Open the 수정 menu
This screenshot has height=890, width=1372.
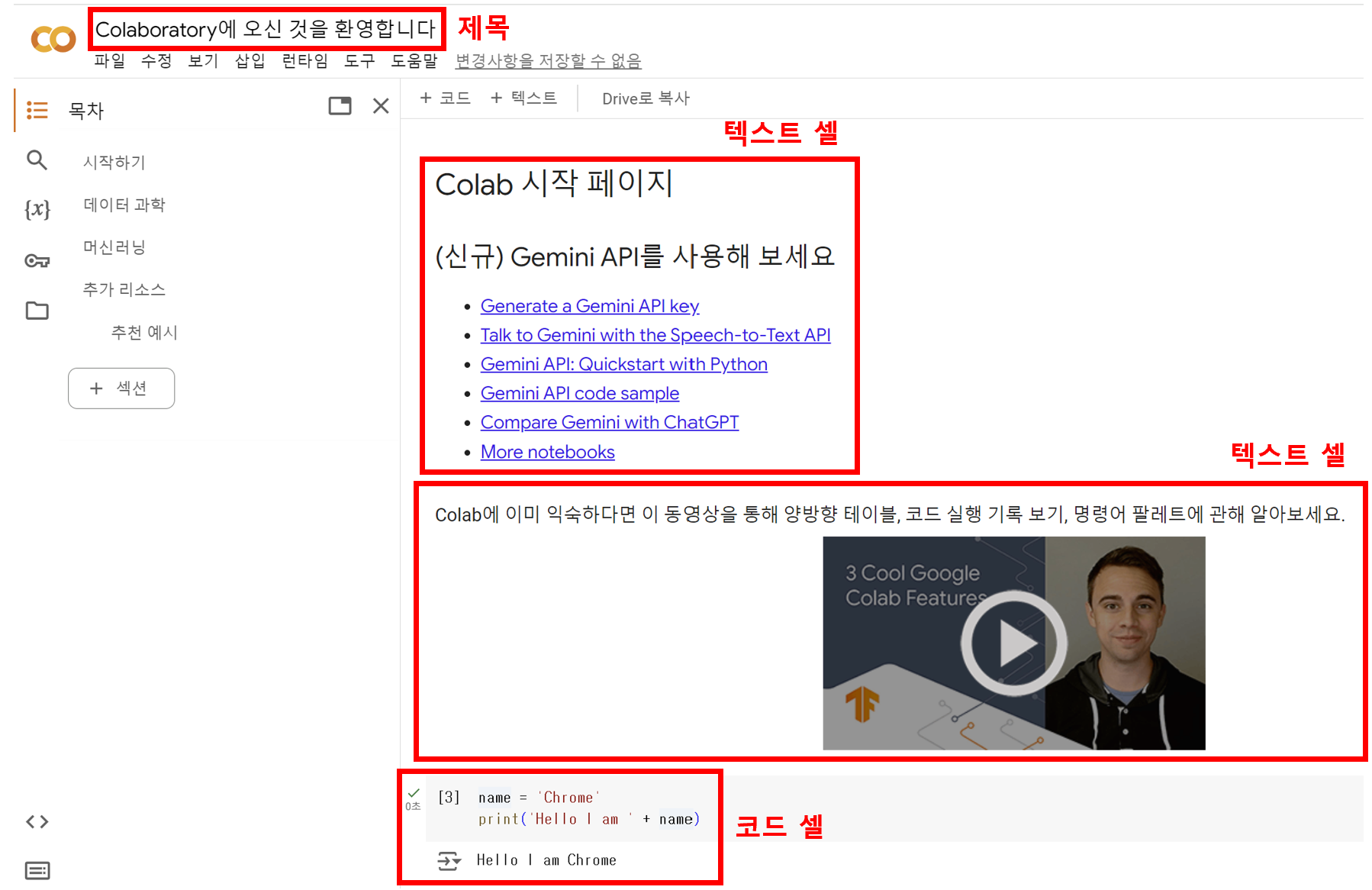(x=156, y=61)
